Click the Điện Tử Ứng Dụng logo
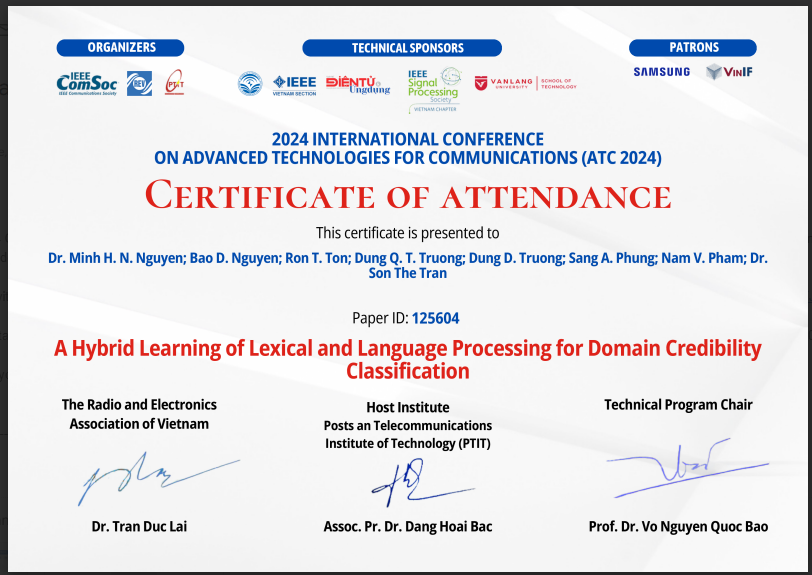 click(x=358, y=84)
